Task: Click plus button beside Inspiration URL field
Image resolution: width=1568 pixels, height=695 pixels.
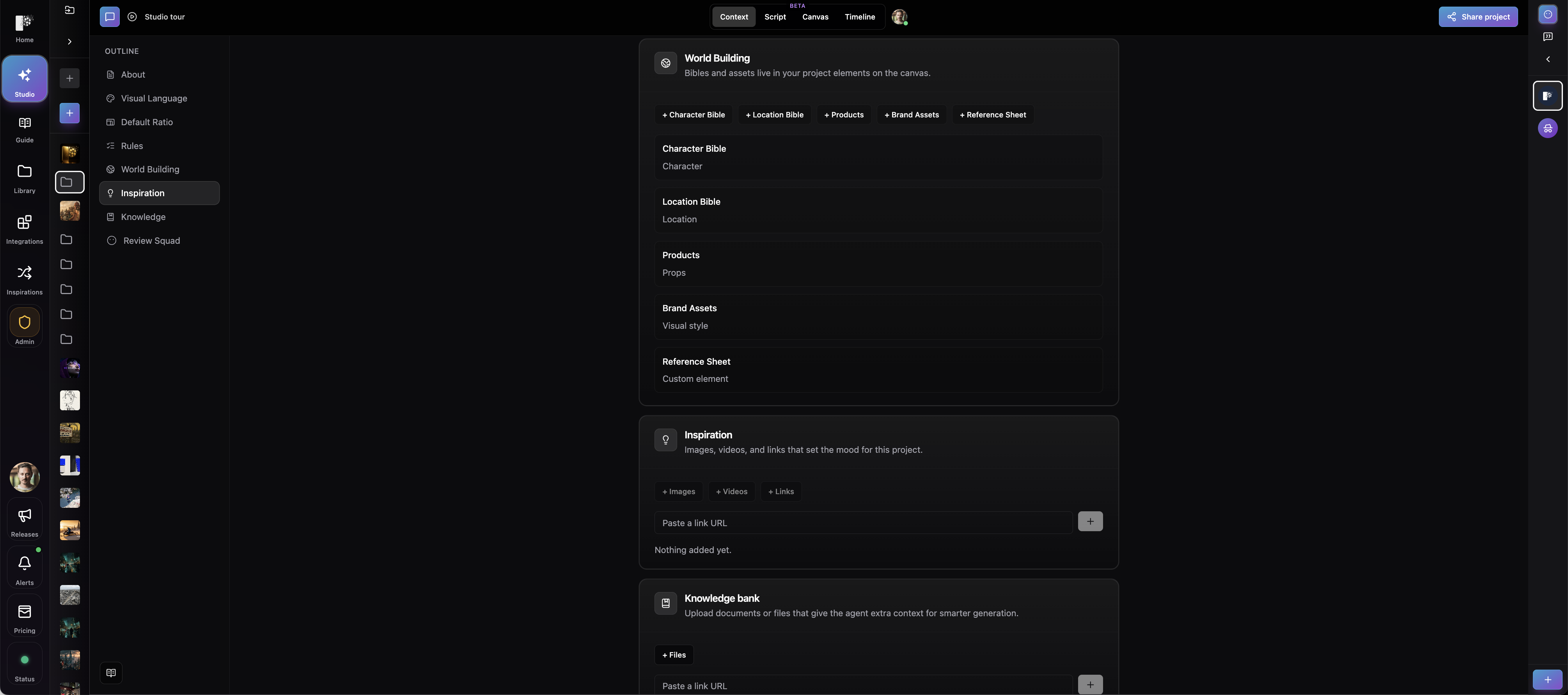Action: click(1090, 521)
